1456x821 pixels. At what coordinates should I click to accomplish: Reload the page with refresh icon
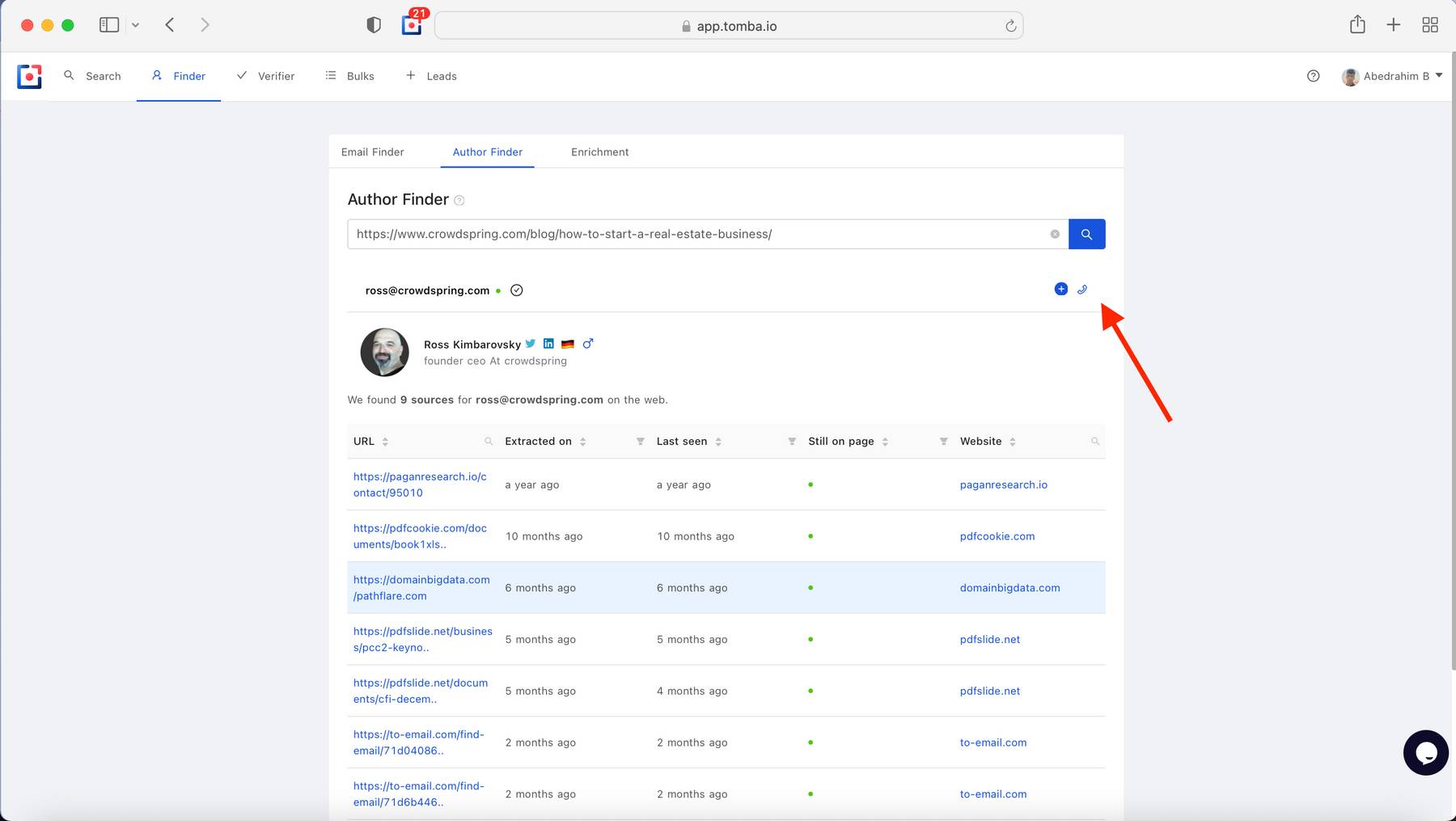pyautogui.click(x=1010, y=26)
